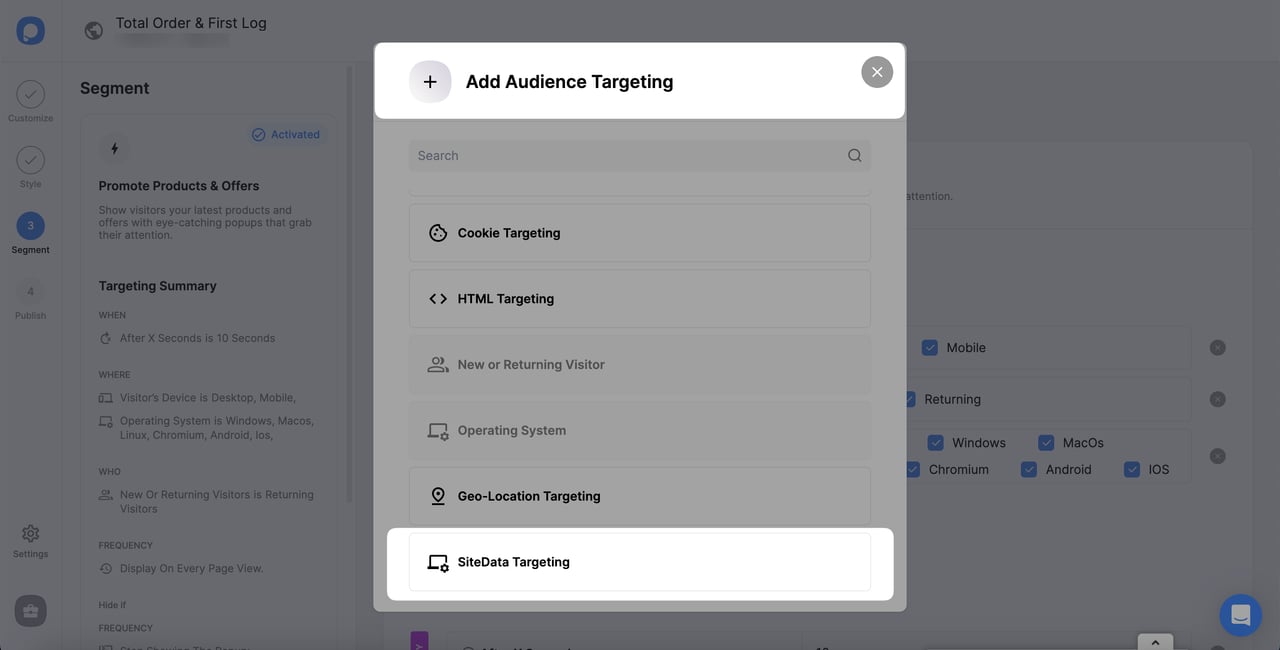Click the Operating System icon in summary

pyautogui.click(x=106, y=422)
